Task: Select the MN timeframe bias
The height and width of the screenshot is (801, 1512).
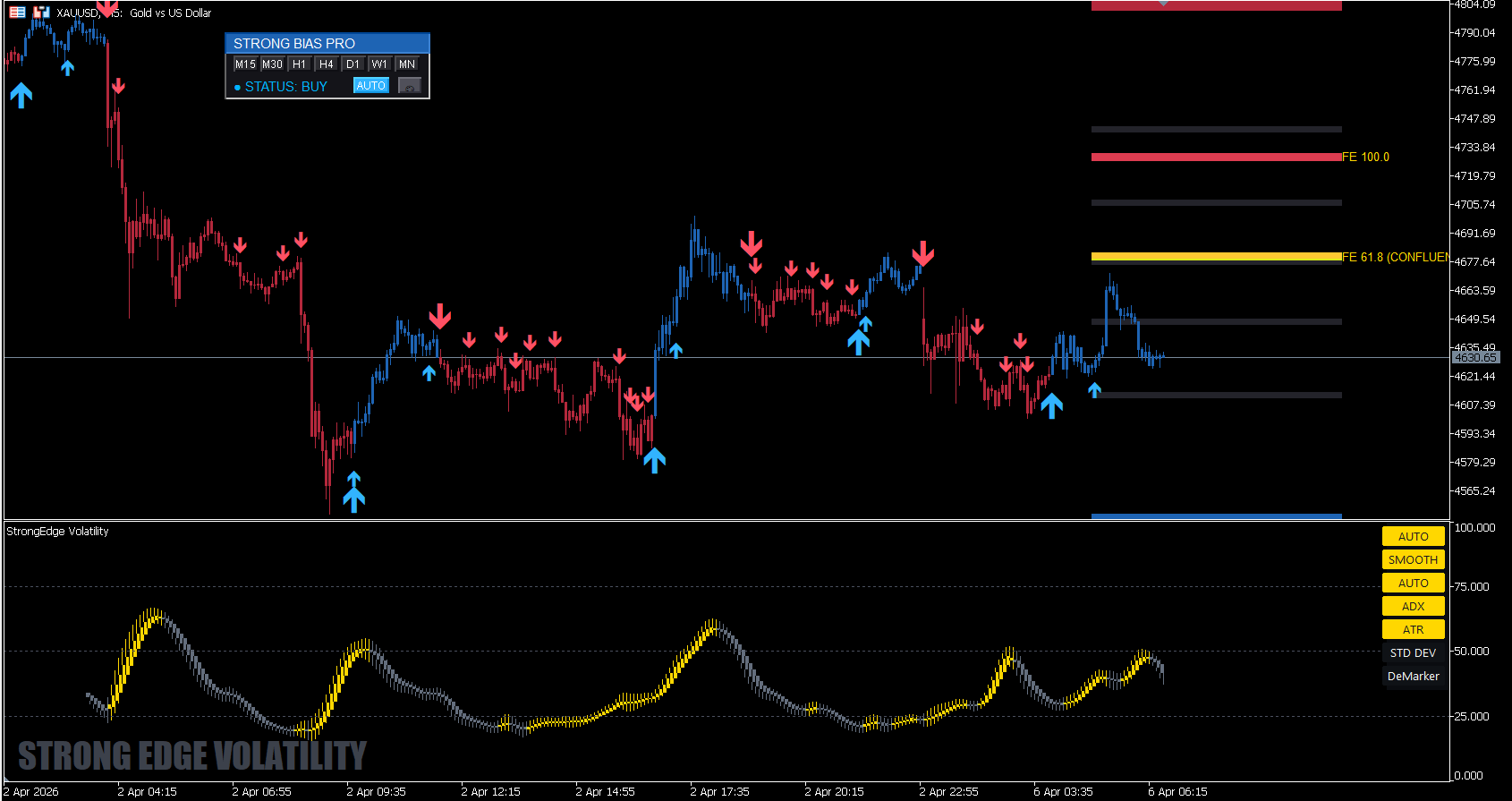Action: [x=407, y=64]
